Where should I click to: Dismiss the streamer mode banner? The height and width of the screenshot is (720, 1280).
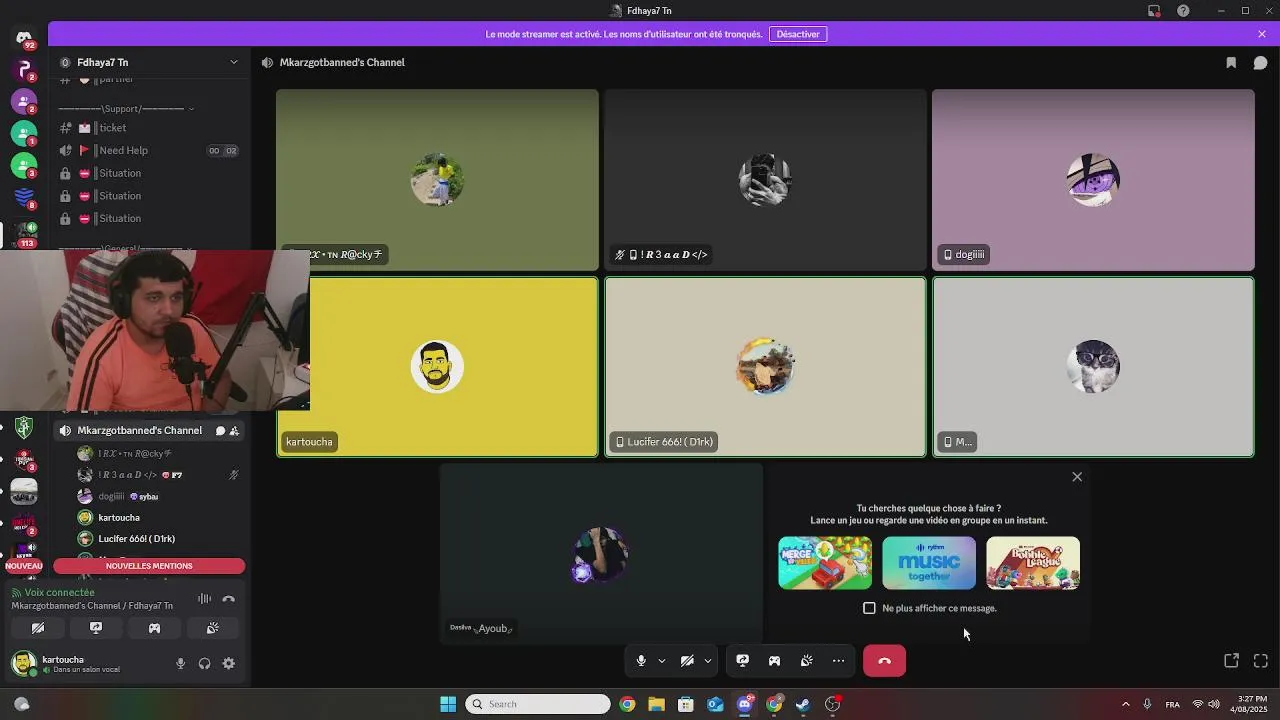point(1262,34)
